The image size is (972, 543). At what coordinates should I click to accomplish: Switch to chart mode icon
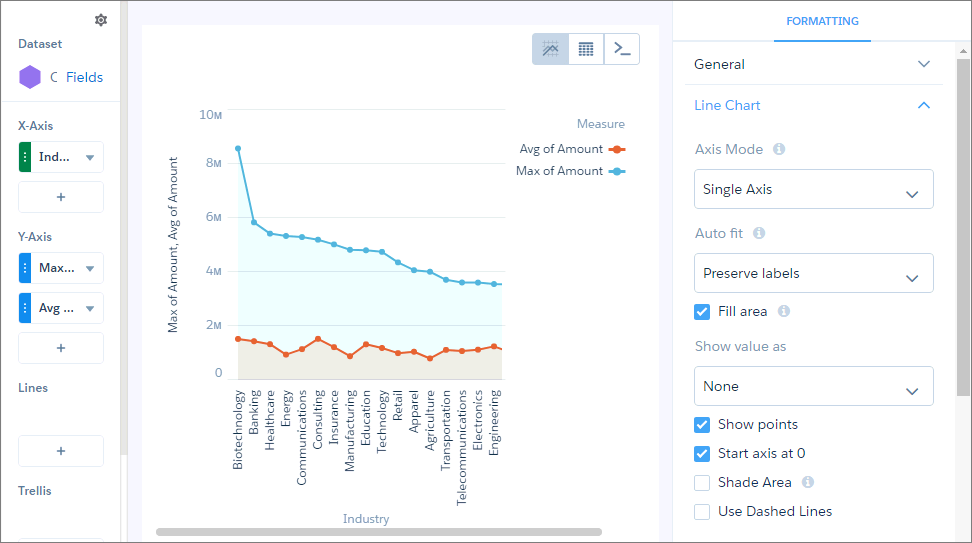tap(550, 49)
